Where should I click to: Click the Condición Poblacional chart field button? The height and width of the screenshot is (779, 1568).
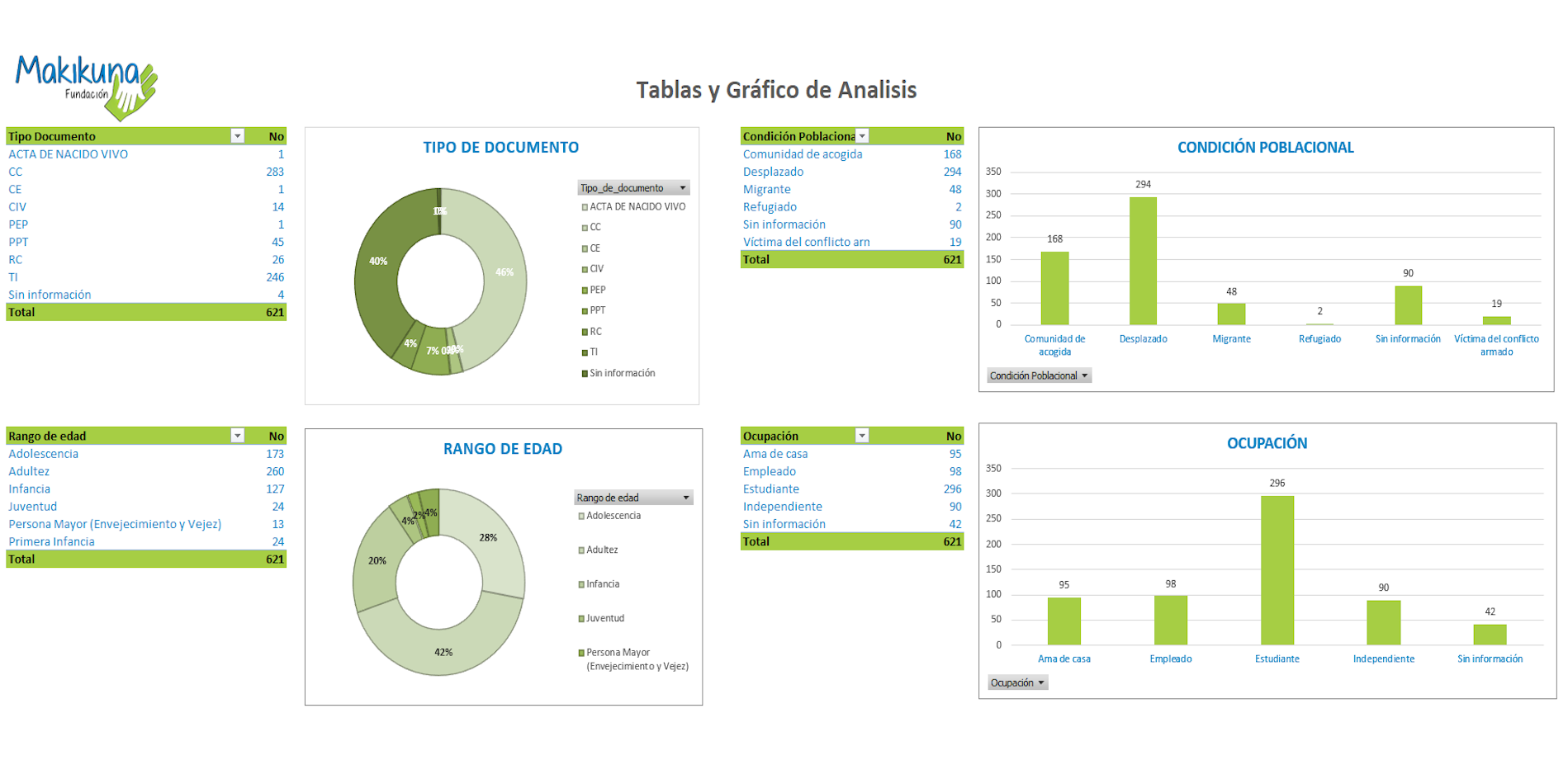(x=1039, y=375)
